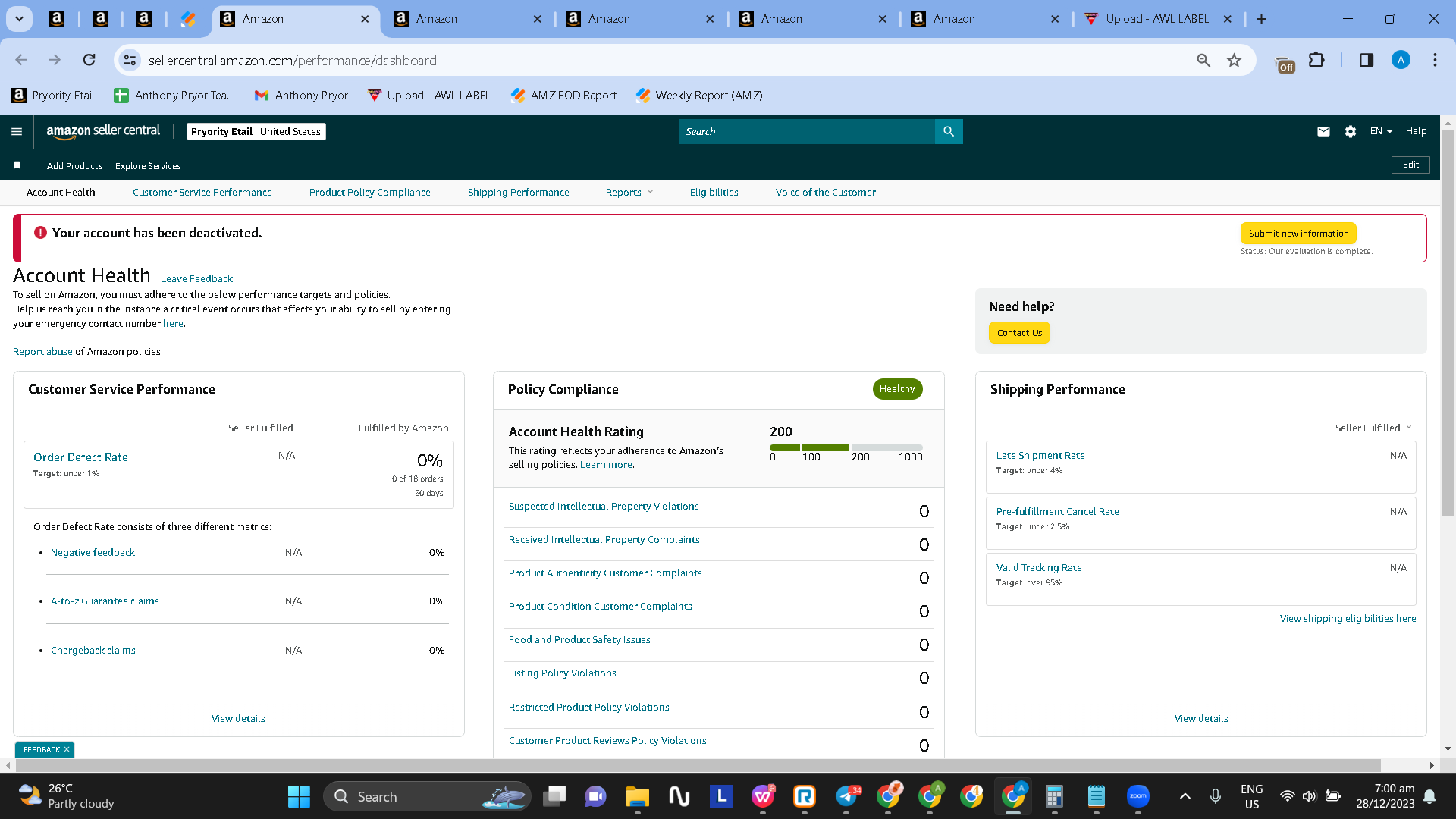Open the Shipping Performance tab

(519, 193)
